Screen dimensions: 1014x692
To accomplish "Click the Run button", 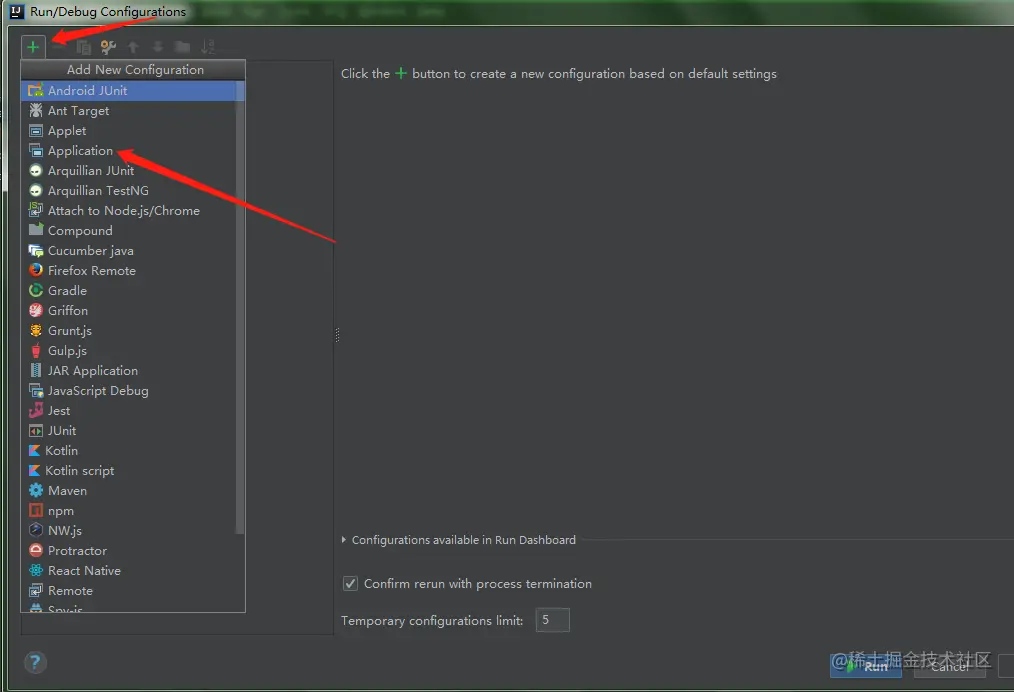I will coord(866,666).
